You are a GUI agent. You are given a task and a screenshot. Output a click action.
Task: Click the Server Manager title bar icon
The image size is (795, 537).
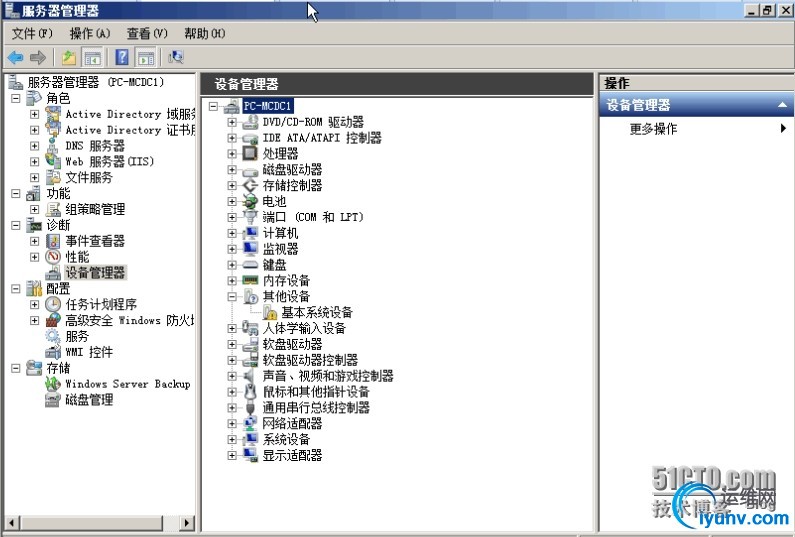[12, 10]
